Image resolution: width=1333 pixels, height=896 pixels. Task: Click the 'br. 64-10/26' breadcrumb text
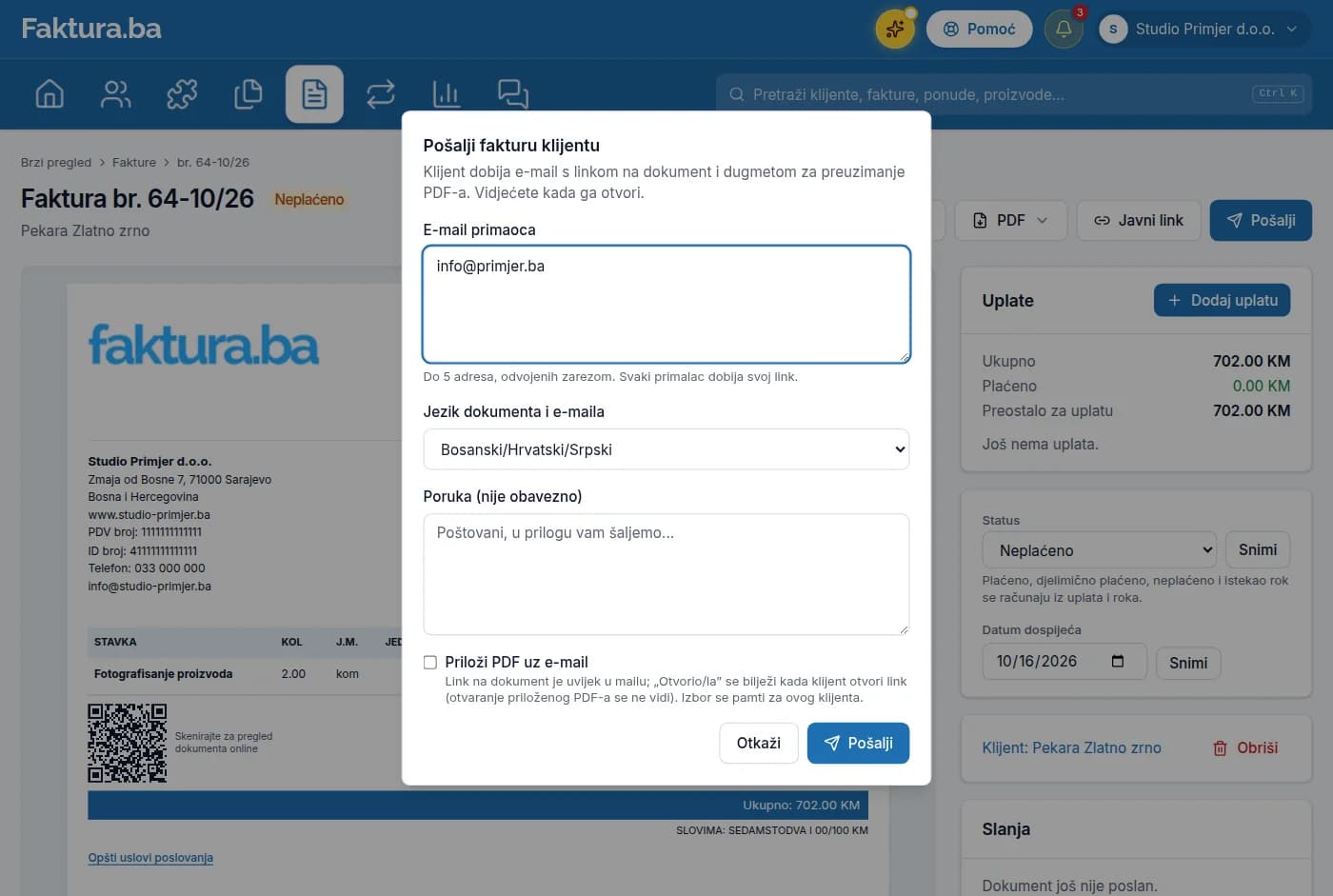213,163
